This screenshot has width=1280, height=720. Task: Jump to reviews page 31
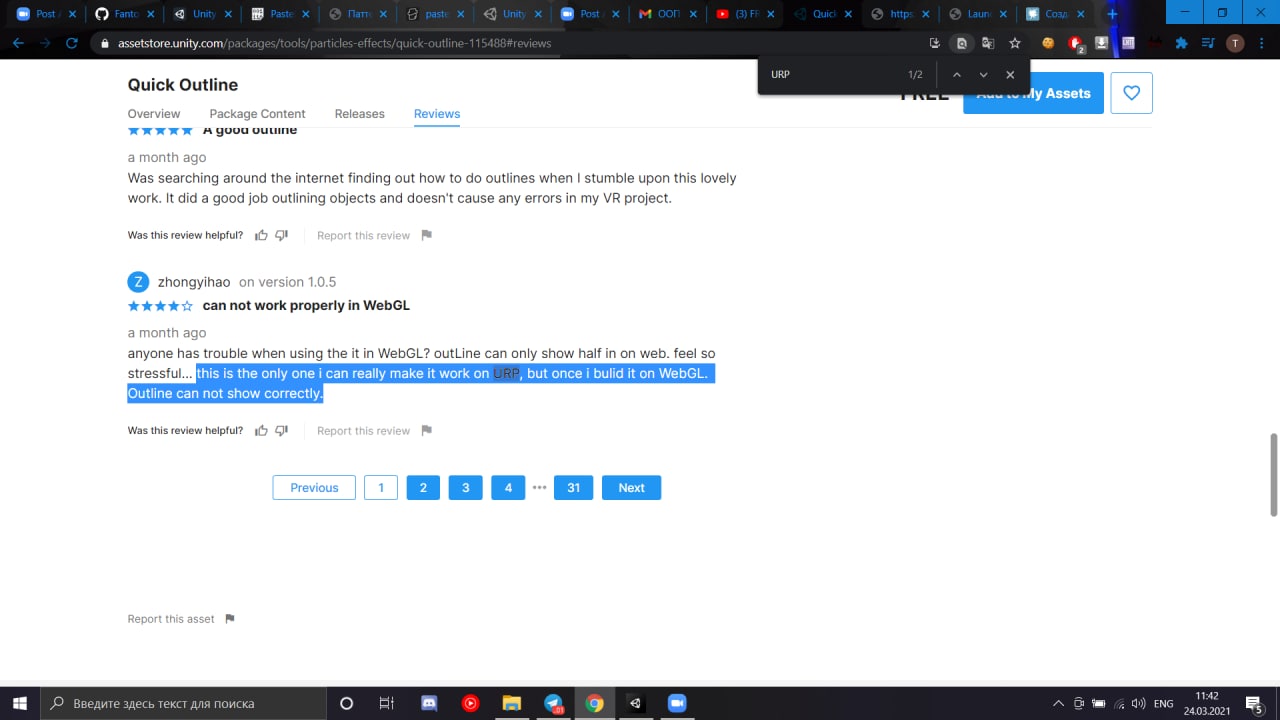point(573,488)
